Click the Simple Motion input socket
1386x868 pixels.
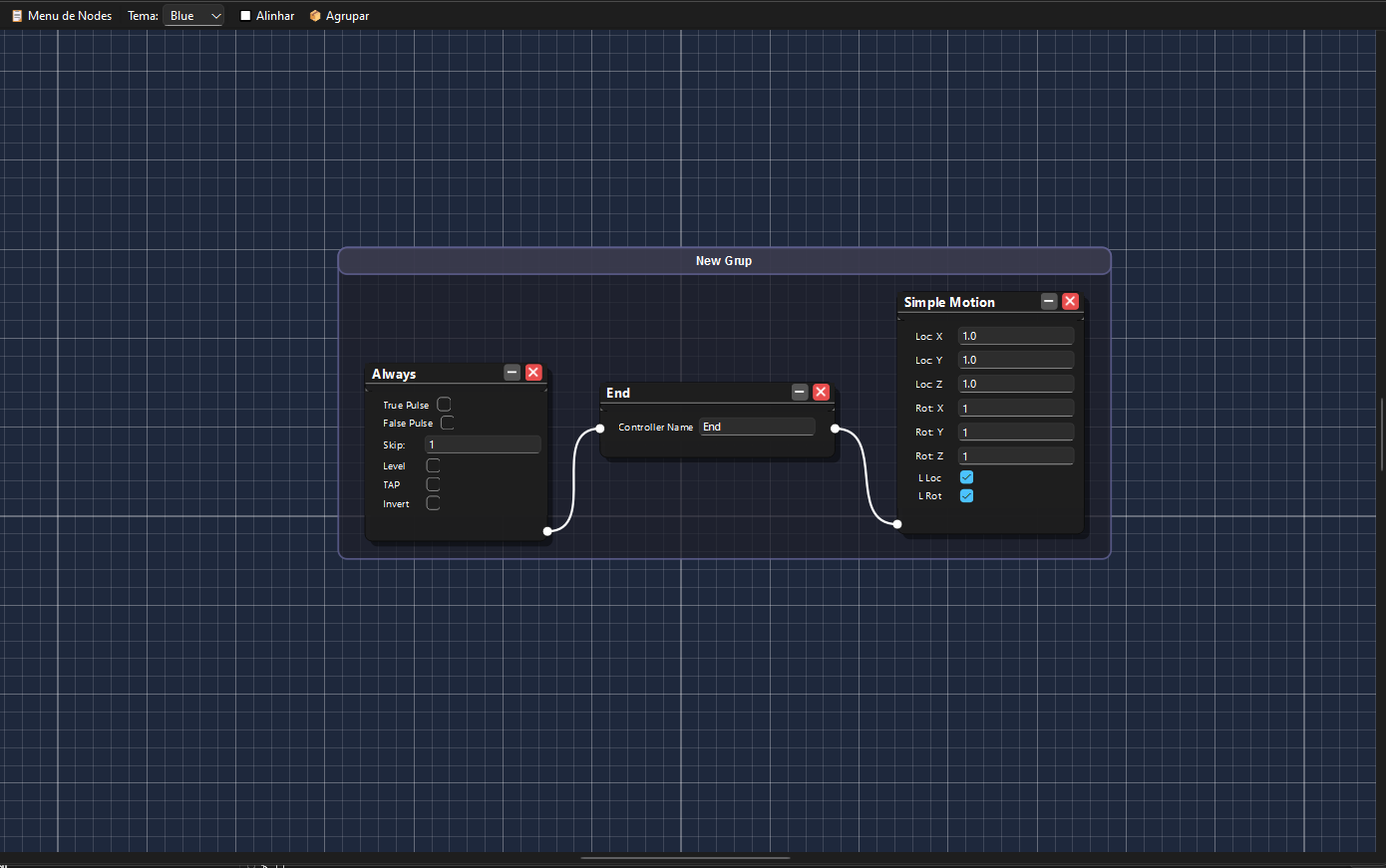pos(897,523)
